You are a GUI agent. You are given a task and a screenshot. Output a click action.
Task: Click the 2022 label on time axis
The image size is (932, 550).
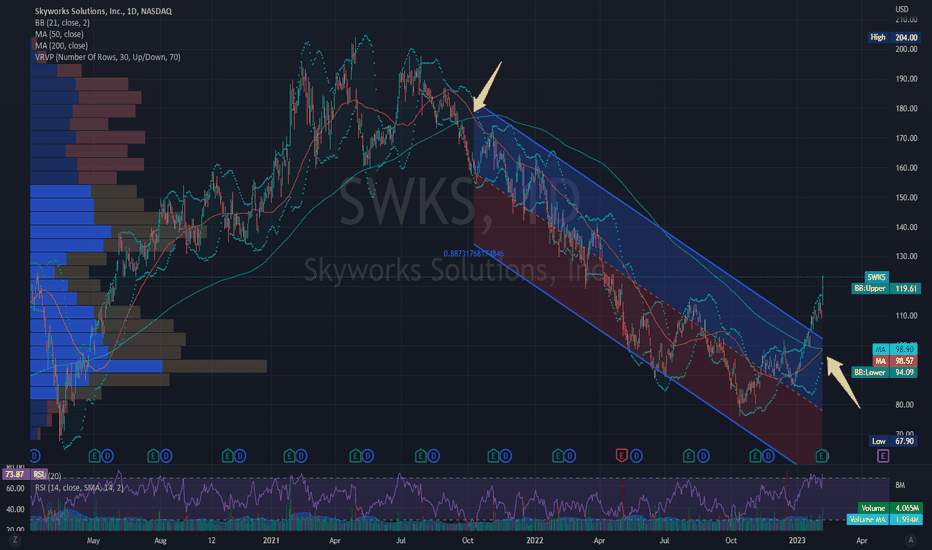pos(534,540)
